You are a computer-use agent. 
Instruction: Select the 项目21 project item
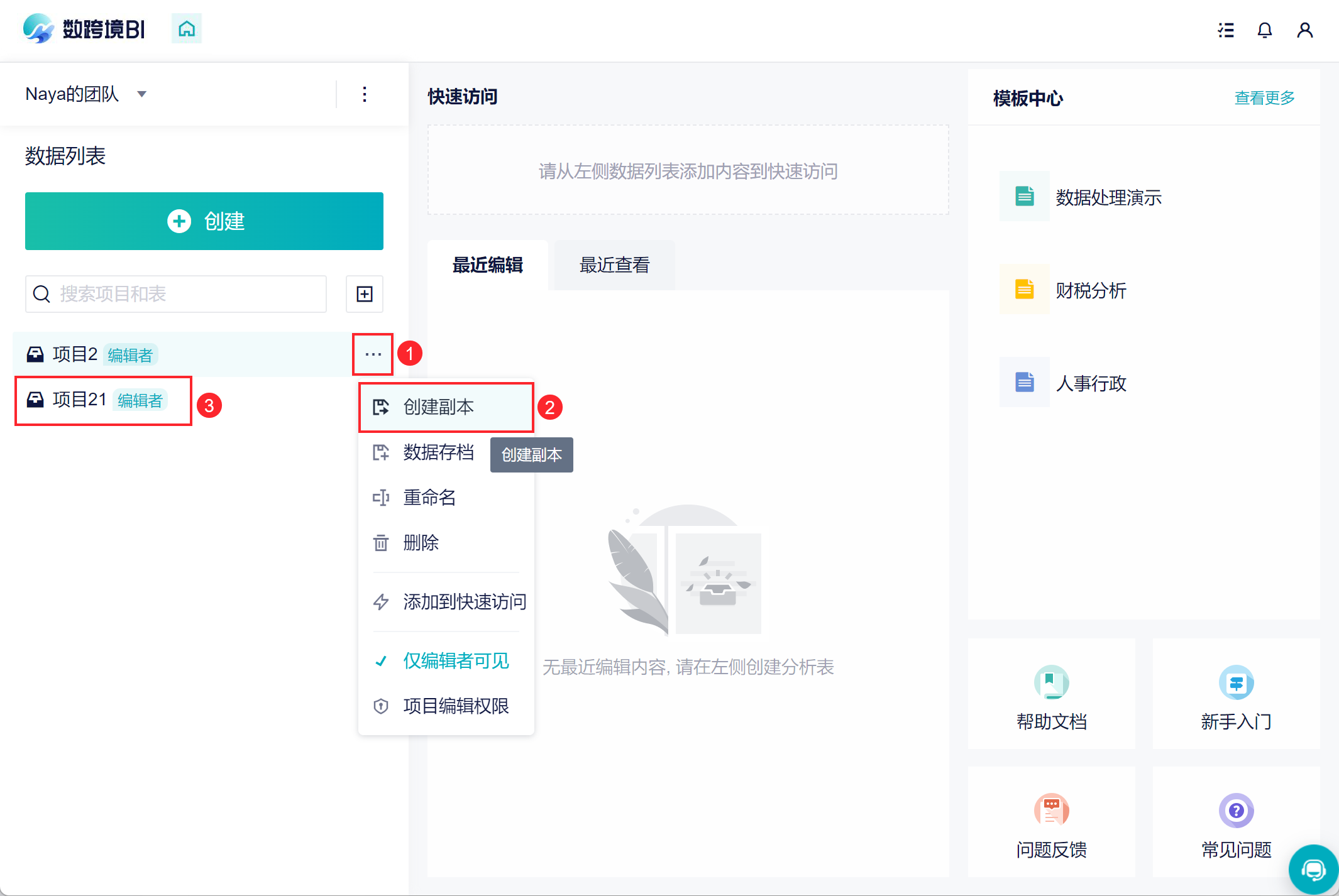pos(79,400)
